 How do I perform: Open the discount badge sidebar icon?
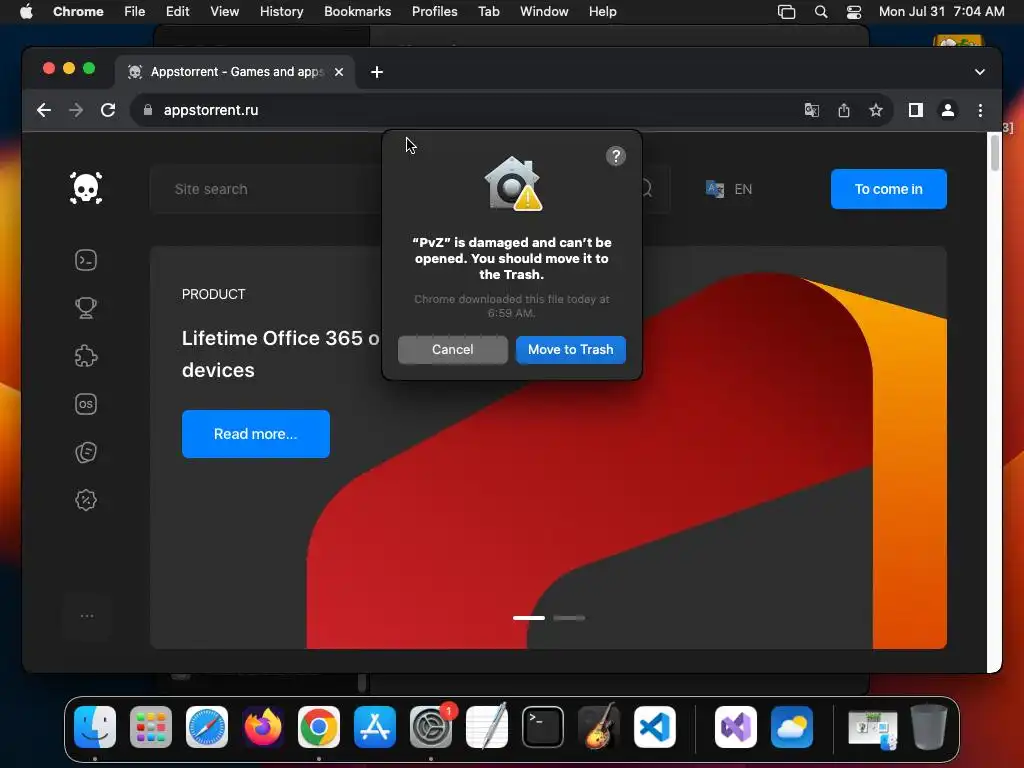tap(86, 500)
